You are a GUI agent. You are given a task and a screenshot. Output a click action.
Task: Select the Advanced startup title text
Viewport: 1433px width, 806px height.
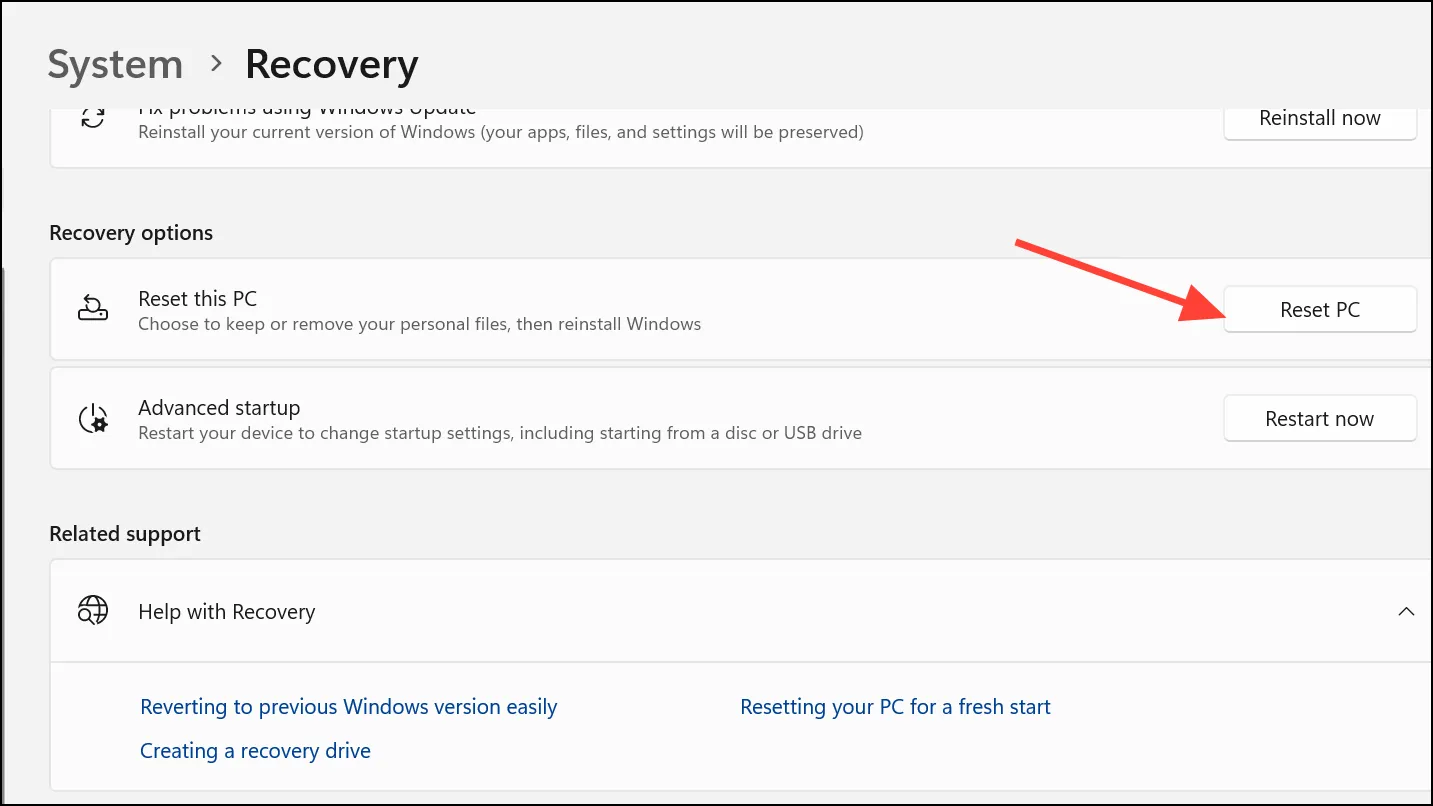pyautogui.click(x=219, y=407)
